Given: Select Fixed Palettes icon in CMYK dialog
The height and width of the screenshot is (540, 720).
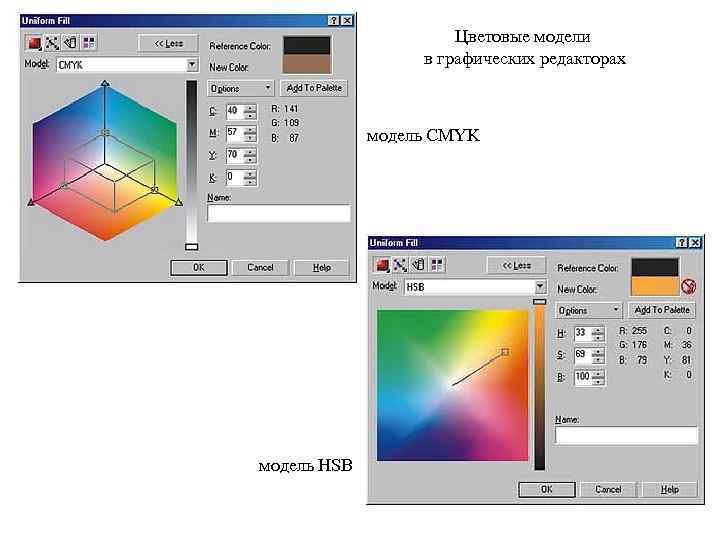Looking at the screenshot, I should click(70, 43).
